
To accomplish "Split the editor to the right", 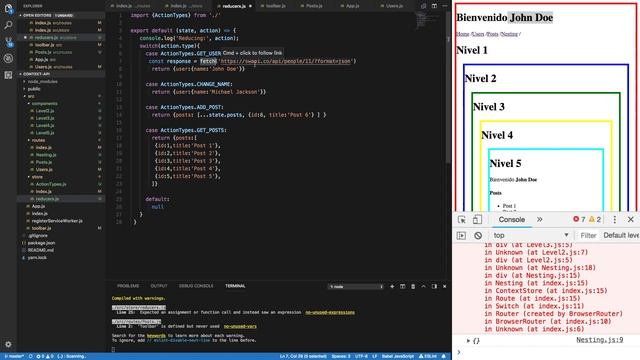I will [x=434, y=6].
